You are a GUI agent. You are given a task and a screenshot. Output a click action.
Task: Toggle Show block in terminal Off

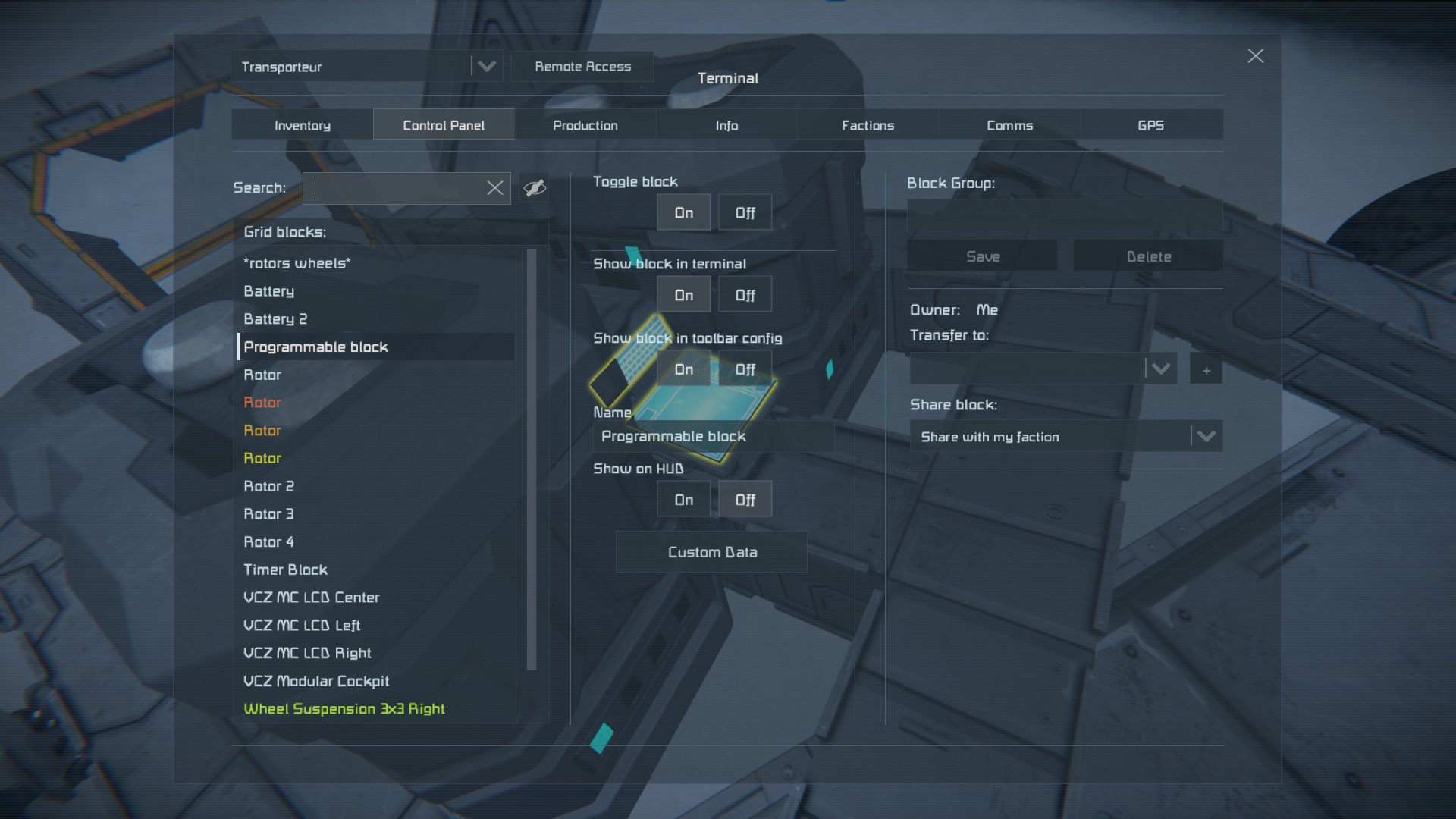pos(744,294)
